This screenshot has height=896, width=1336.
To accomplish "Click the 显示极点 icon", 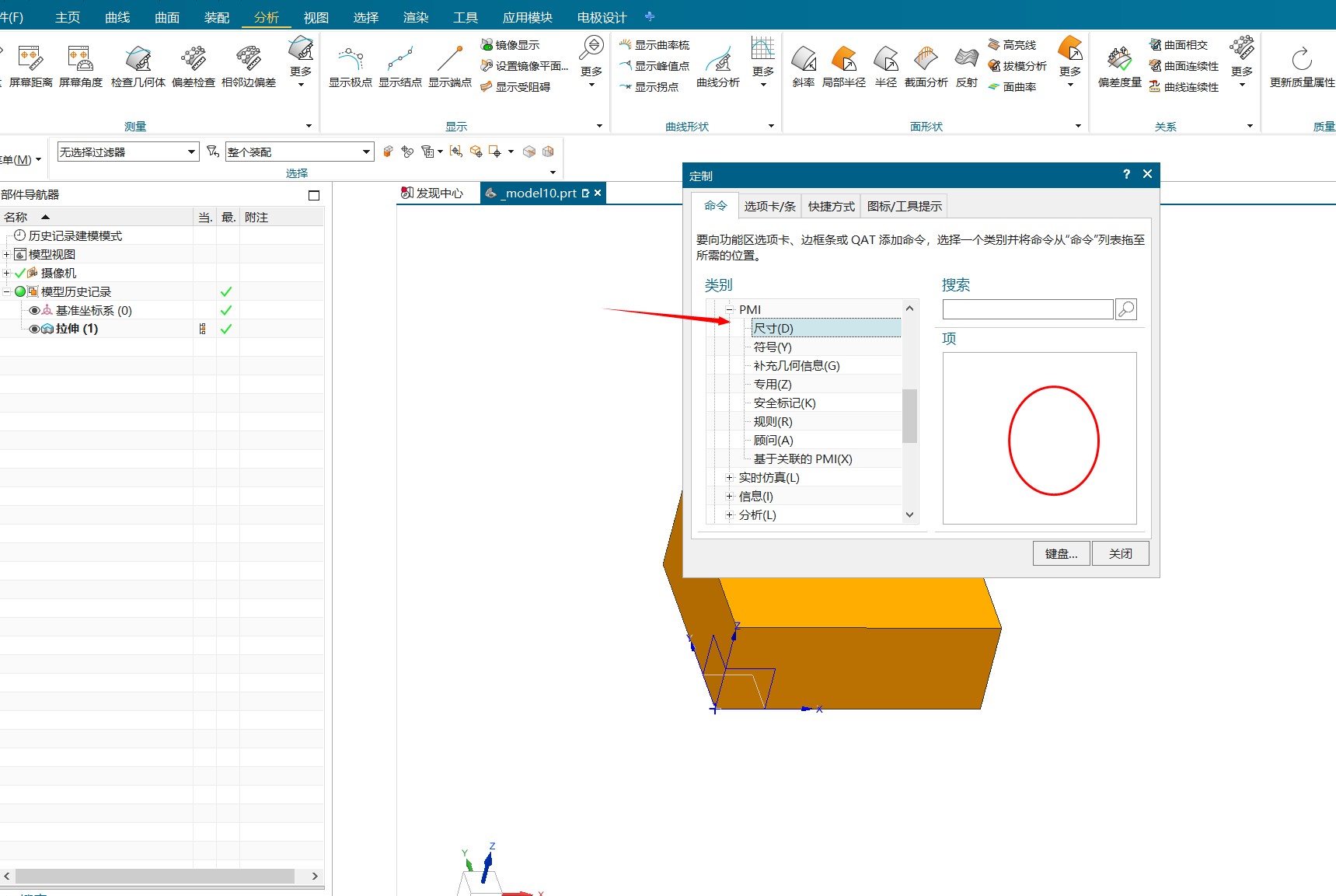I will pyautogui.click(x=350, y=66).
